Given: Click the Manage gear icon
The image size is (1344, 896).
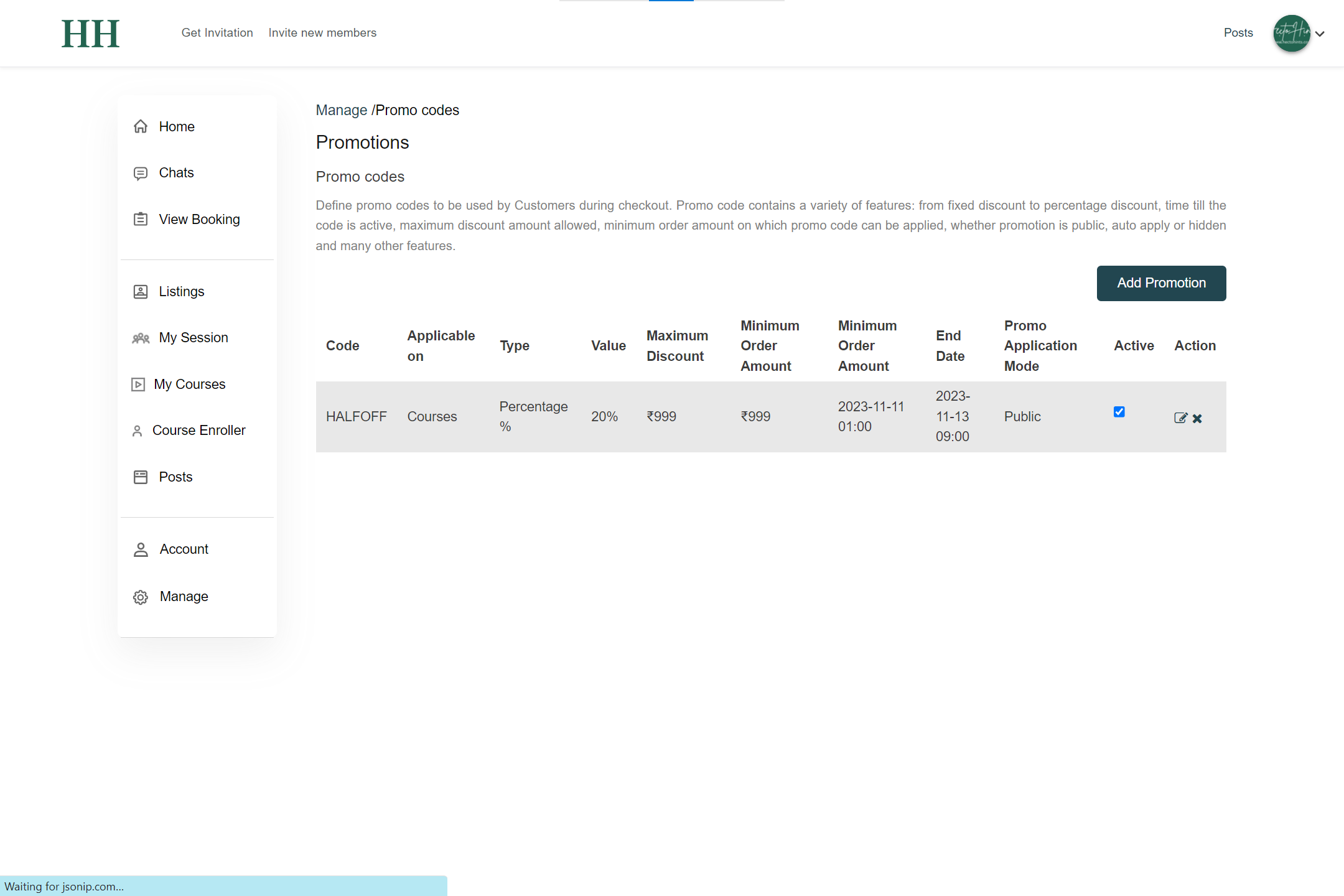Looking at the screenshot, I should (141, 597).
